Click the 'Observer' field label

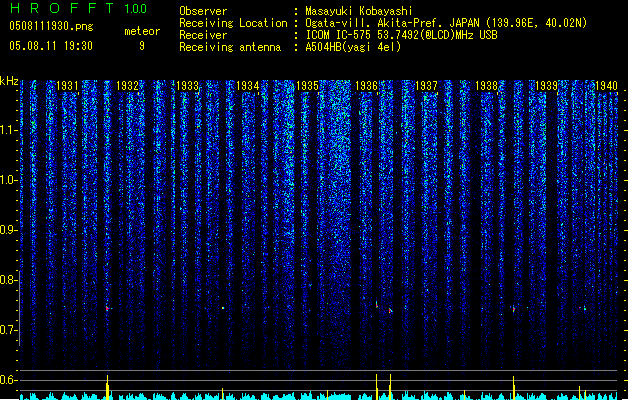(203, 11)
